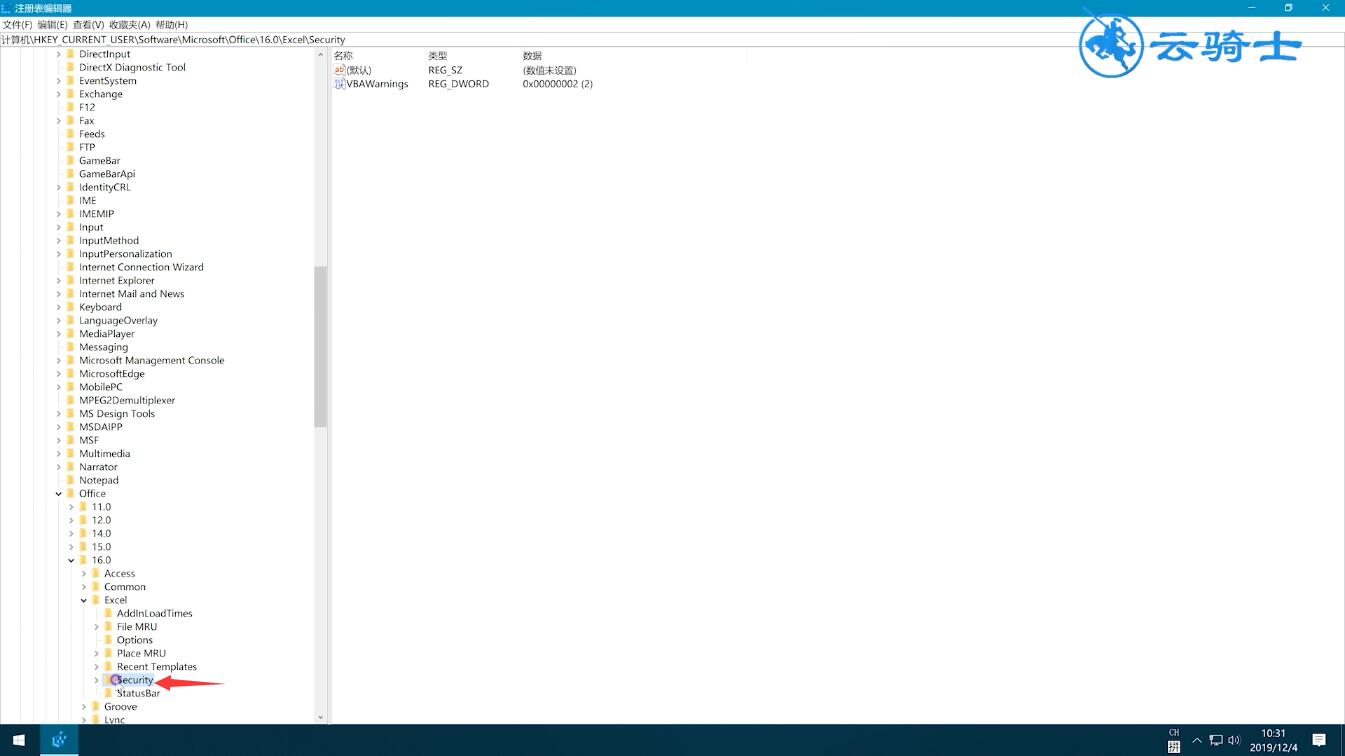The image size is (1345, 756).
Task: Click the tree scrollbar down arrow
Action: pyautogui.click(x=320, y=717)
